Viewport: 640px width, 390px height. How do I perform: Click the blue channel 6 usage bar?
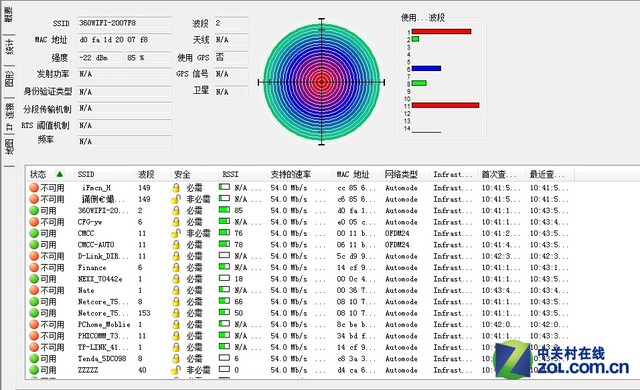426,68
